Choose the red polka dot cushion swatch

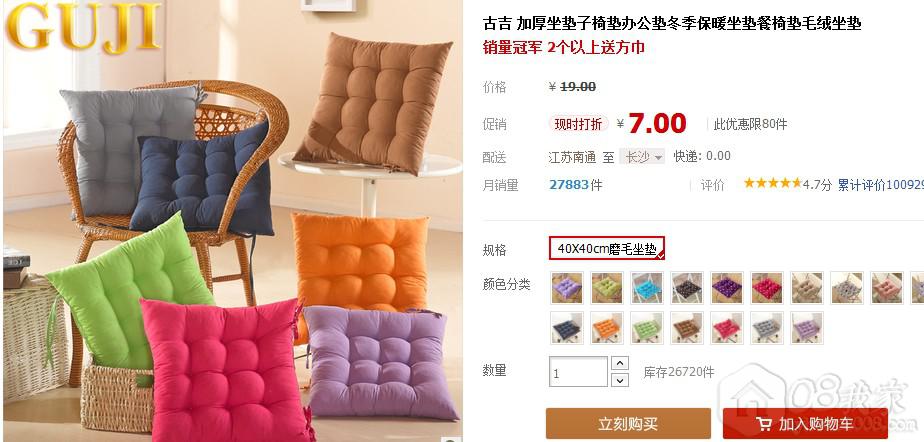[x=767, y=288]
